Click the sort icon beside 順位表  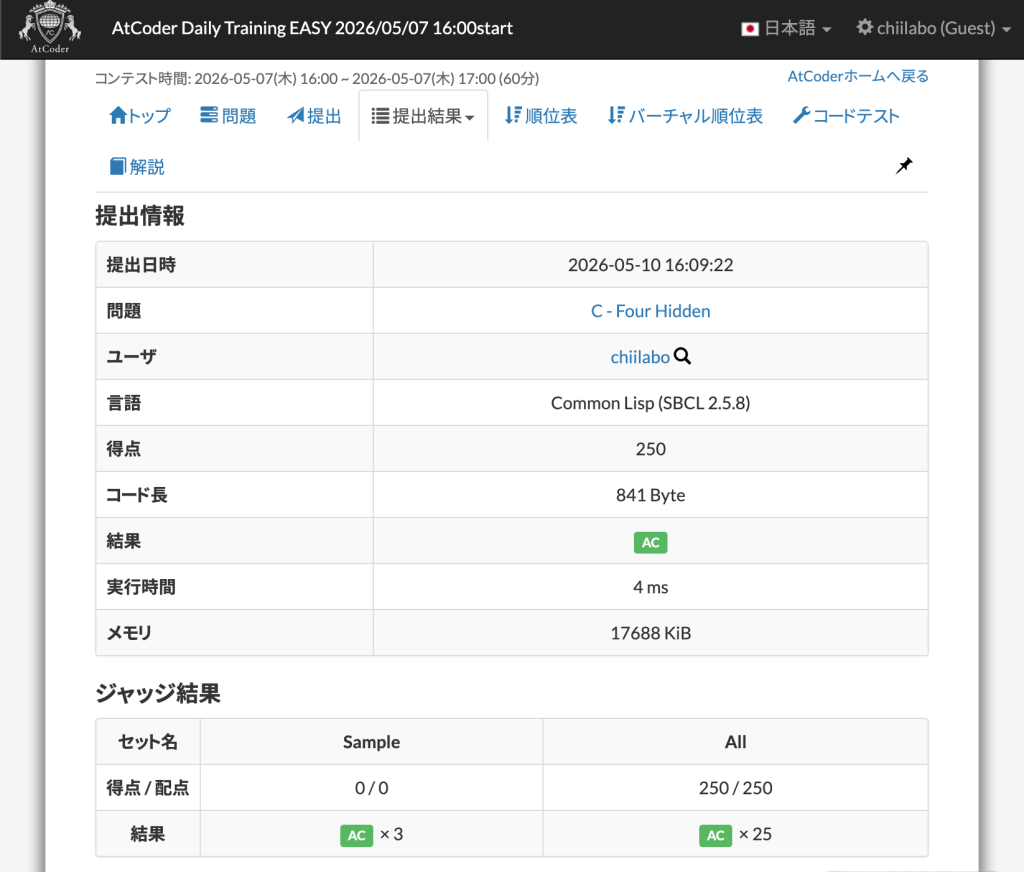[513, 115]
